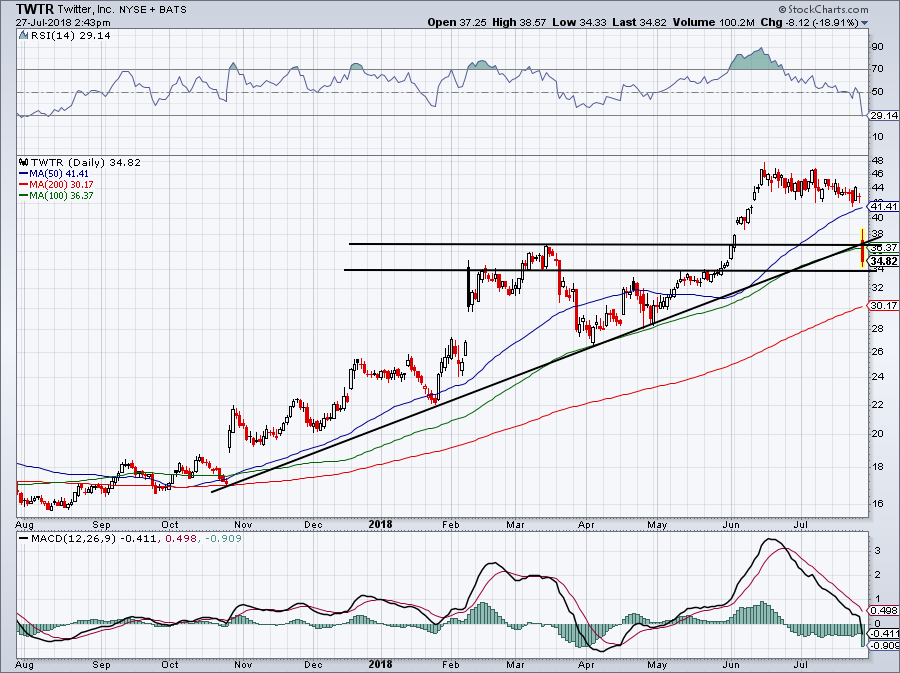Click the 90 level on the RSI scale
Screen dimensions: 900x673
(878, 47)
